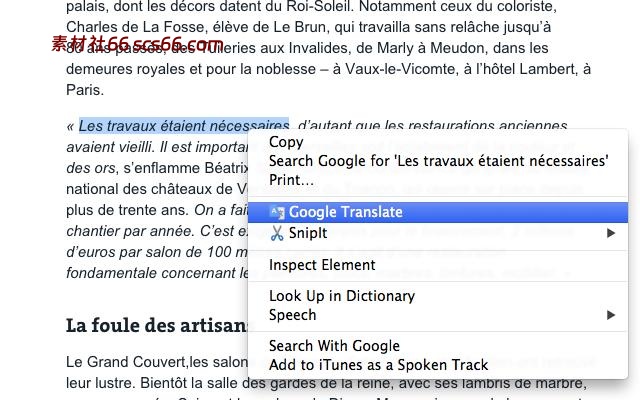Click the SnipIt menu item label
640x400 pixels.
pyautogui.click(x=308, y=233)
